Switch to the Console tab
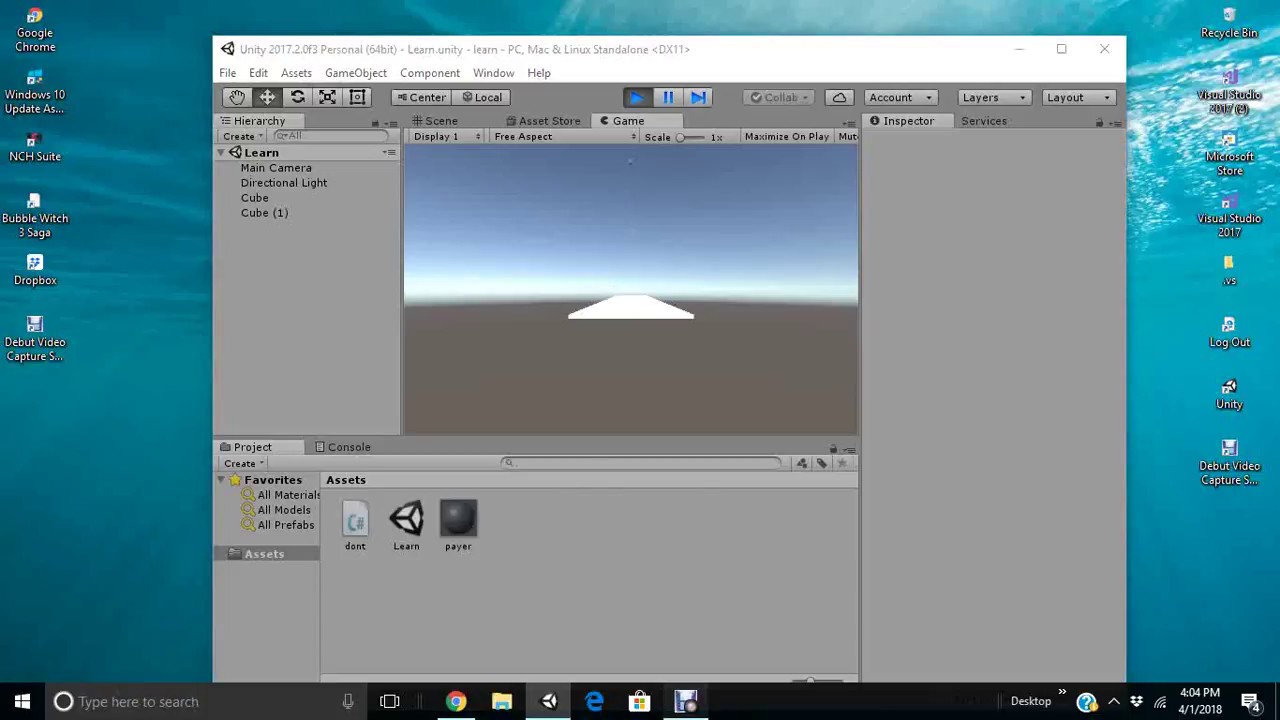The image size is (1280, 720). [342, 447]
